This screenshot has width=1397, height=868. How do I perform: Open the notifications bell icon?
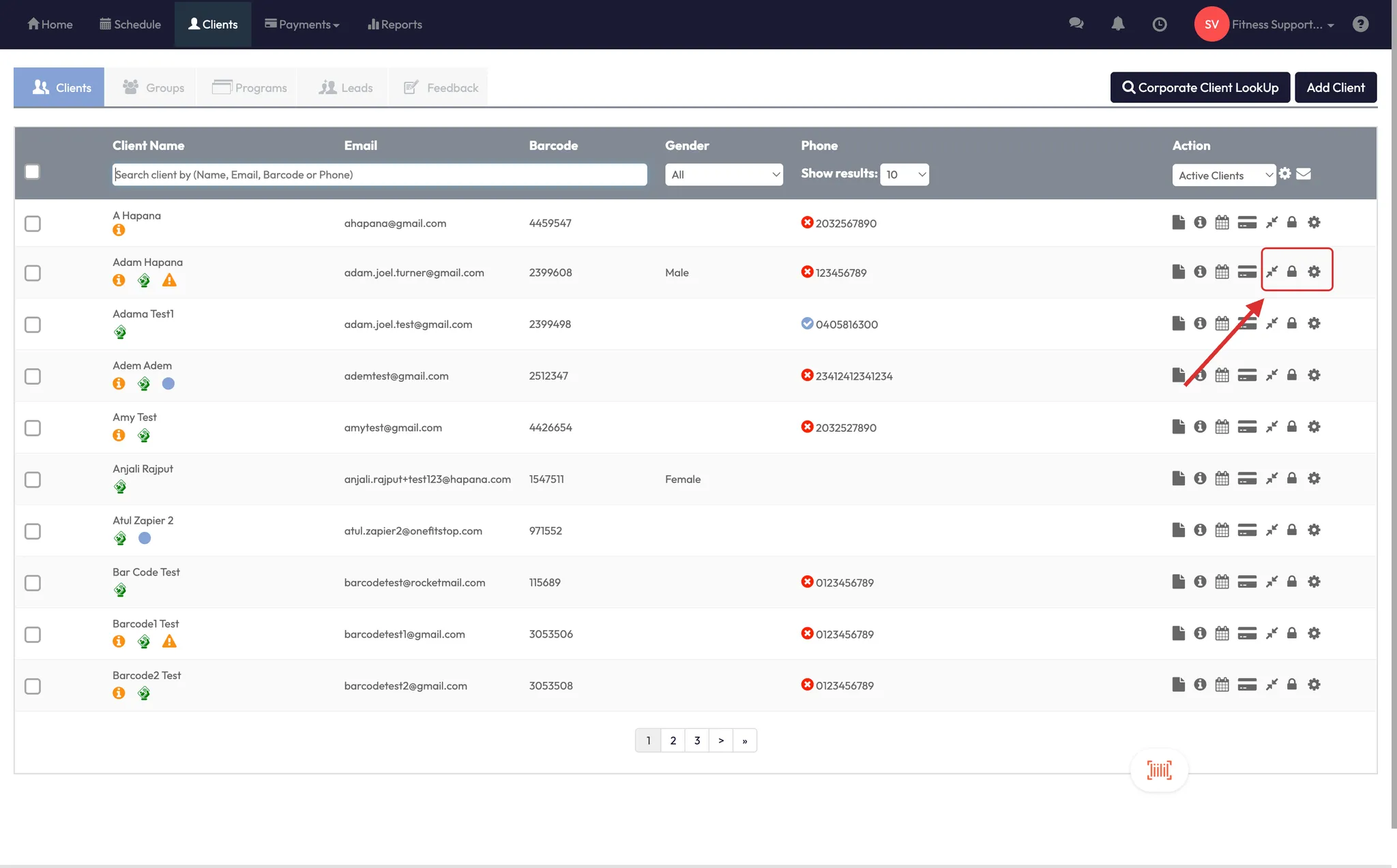[1118, 24]
